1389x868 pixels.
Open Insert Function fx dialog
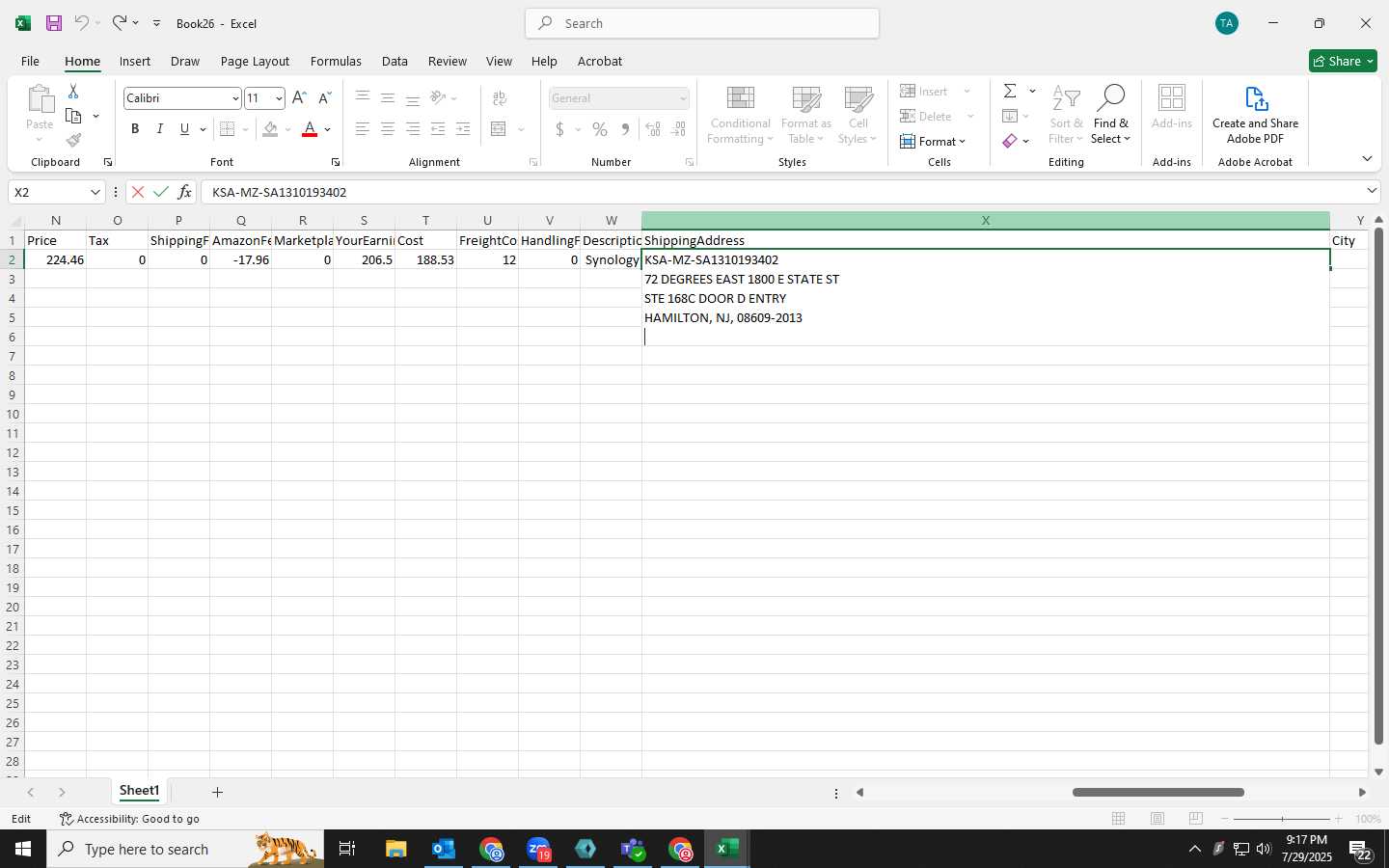pyautogui.click(x=184, y=192)
